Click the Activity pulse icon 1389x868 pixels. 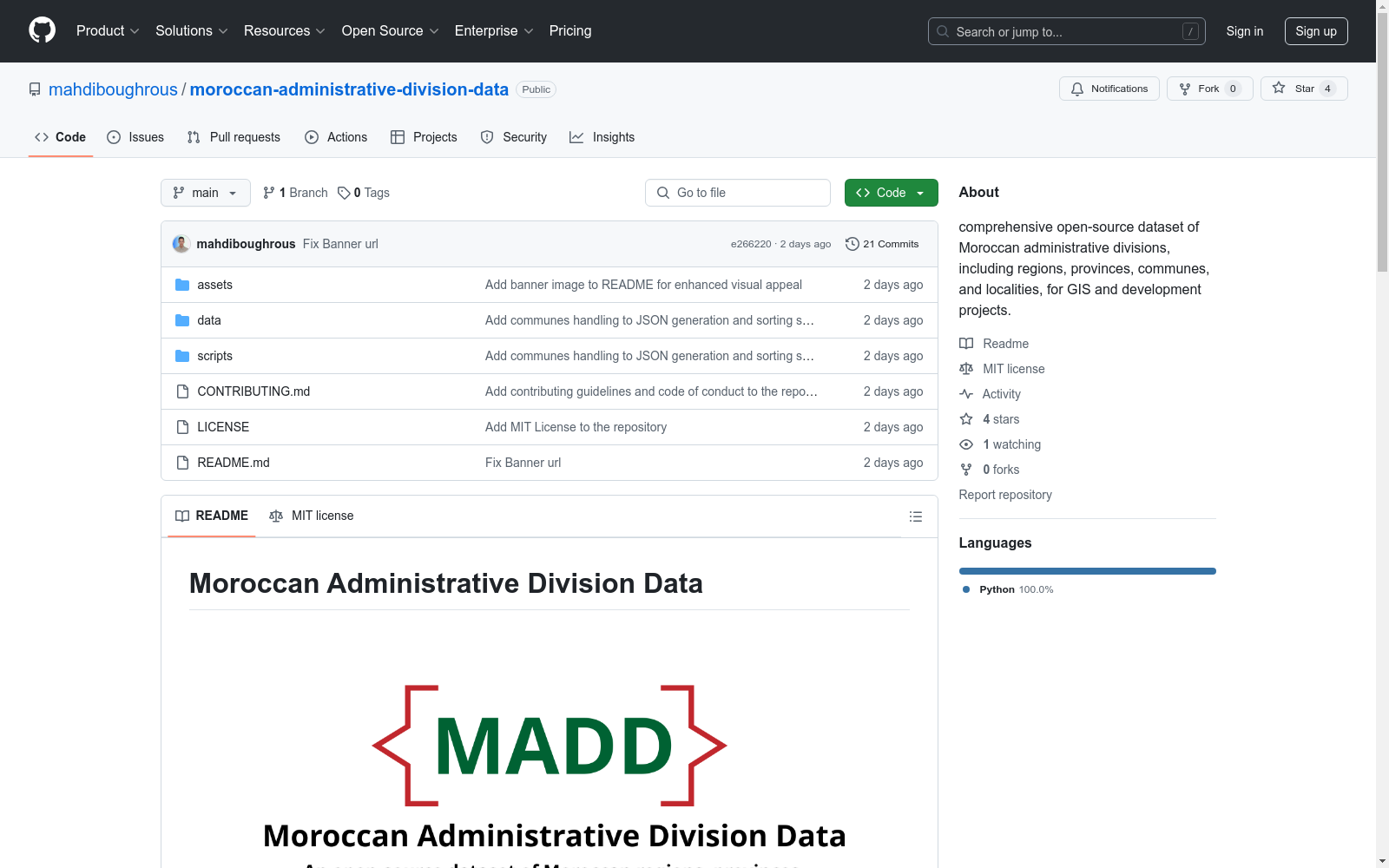point(966,394)
